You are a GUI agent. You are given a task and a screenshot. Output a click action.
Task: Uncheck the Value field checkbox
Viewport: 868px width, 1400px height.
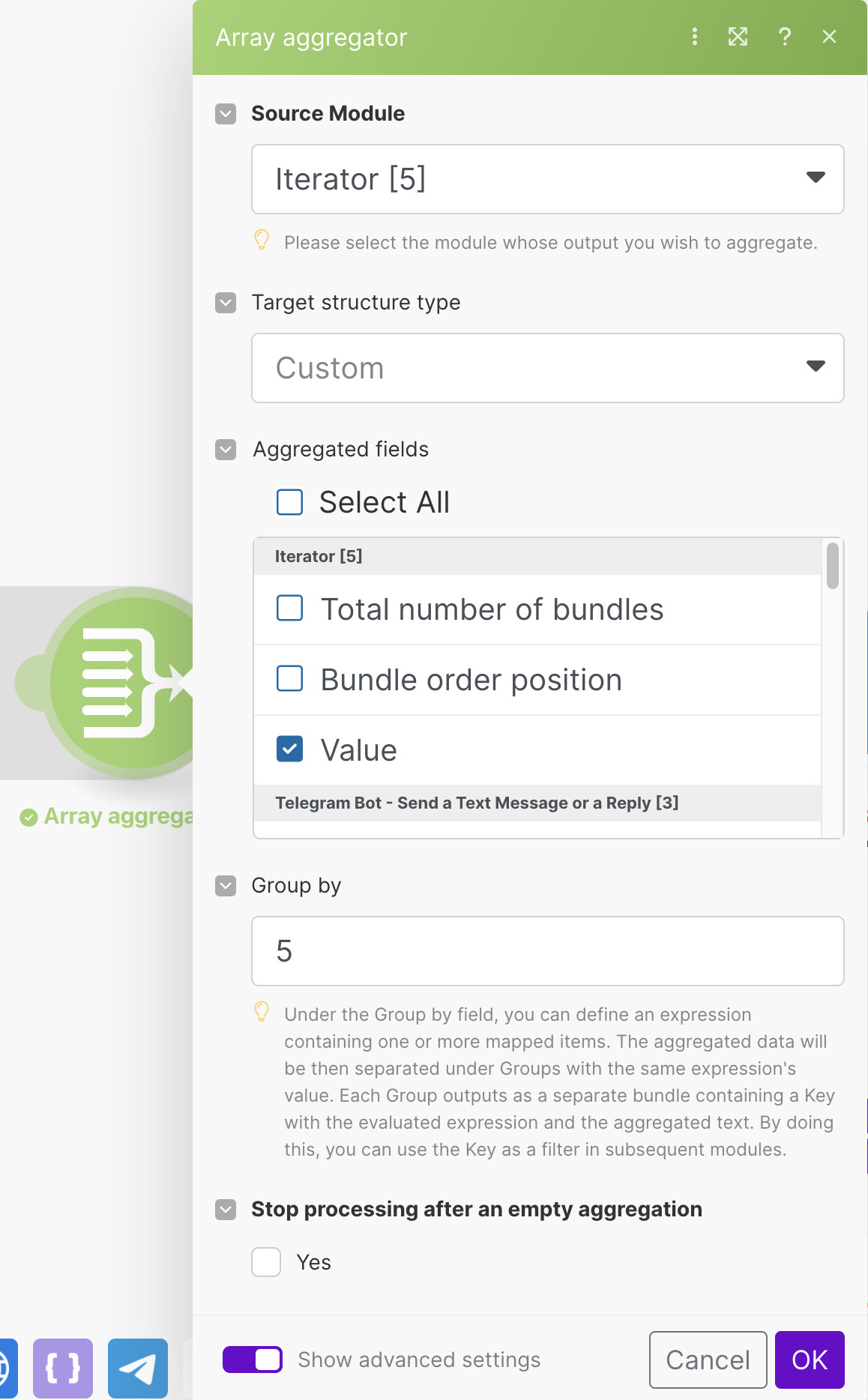click(x=290, y=749)
